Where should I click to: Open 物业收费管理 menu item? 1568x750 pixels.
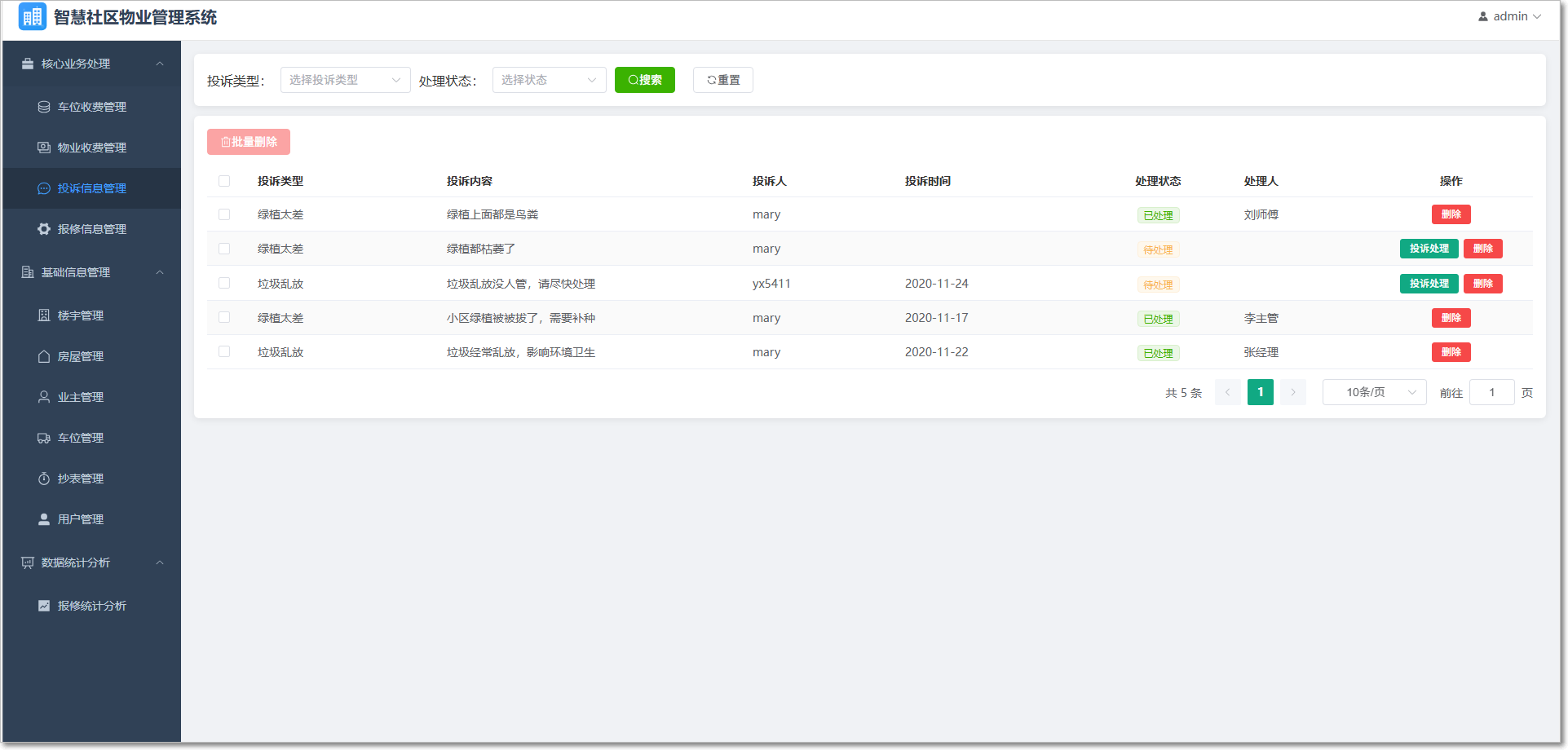click(91, 148)
